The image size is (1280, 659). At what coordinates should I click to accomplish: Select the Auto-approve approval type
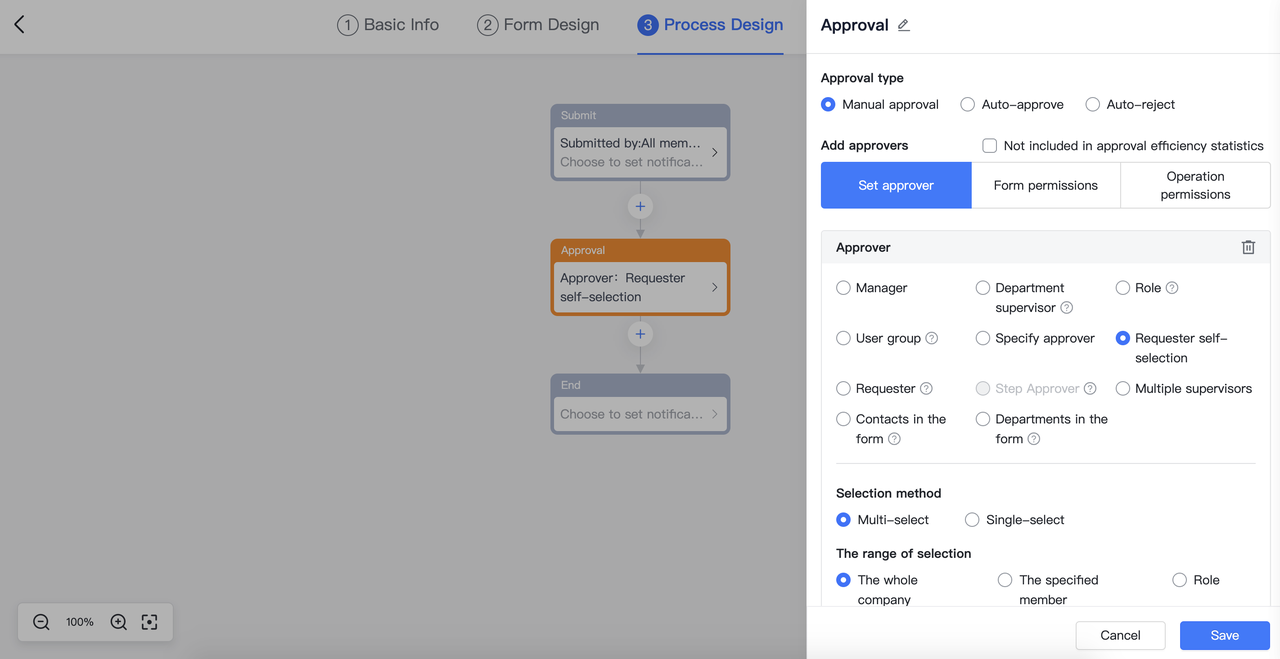click(968, 104)
